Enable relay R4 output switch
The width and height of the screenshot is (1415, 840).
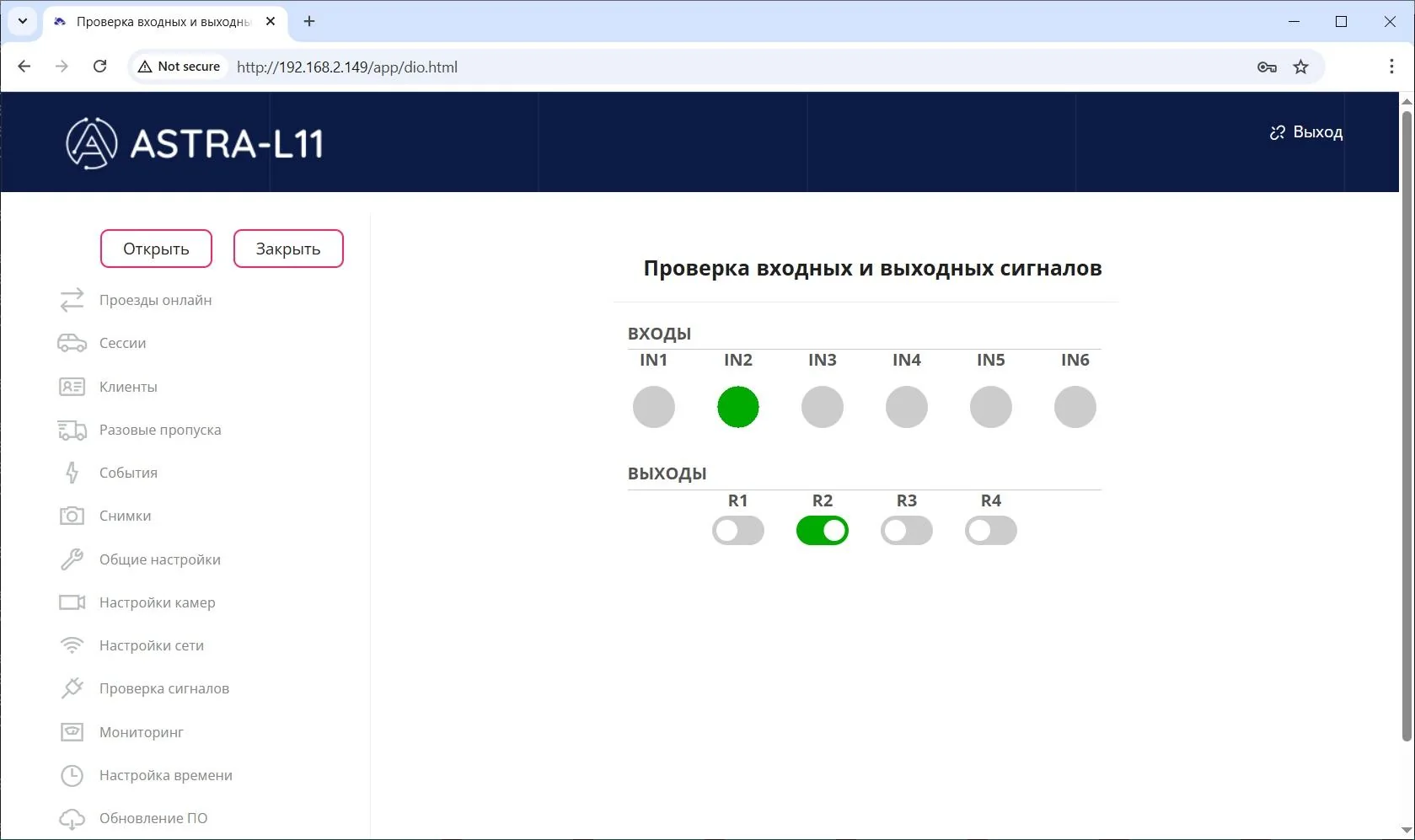991,531
